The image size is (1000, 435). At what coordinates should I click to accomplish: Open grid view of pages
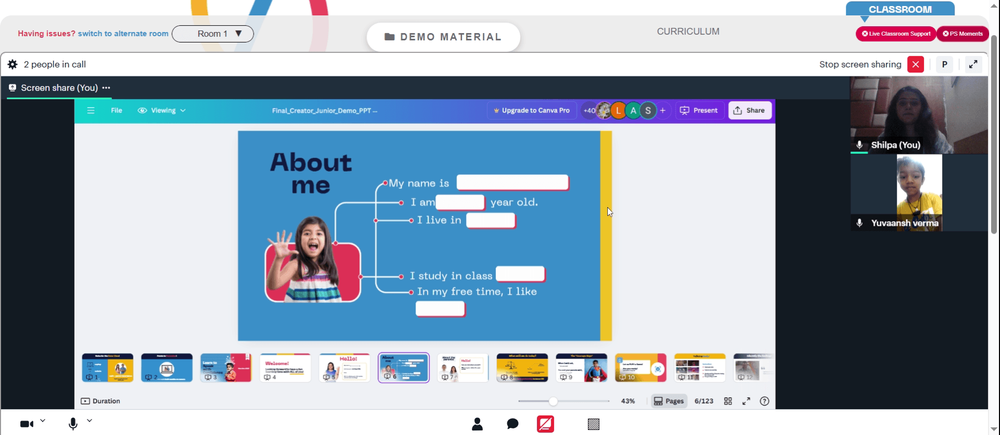728,401
